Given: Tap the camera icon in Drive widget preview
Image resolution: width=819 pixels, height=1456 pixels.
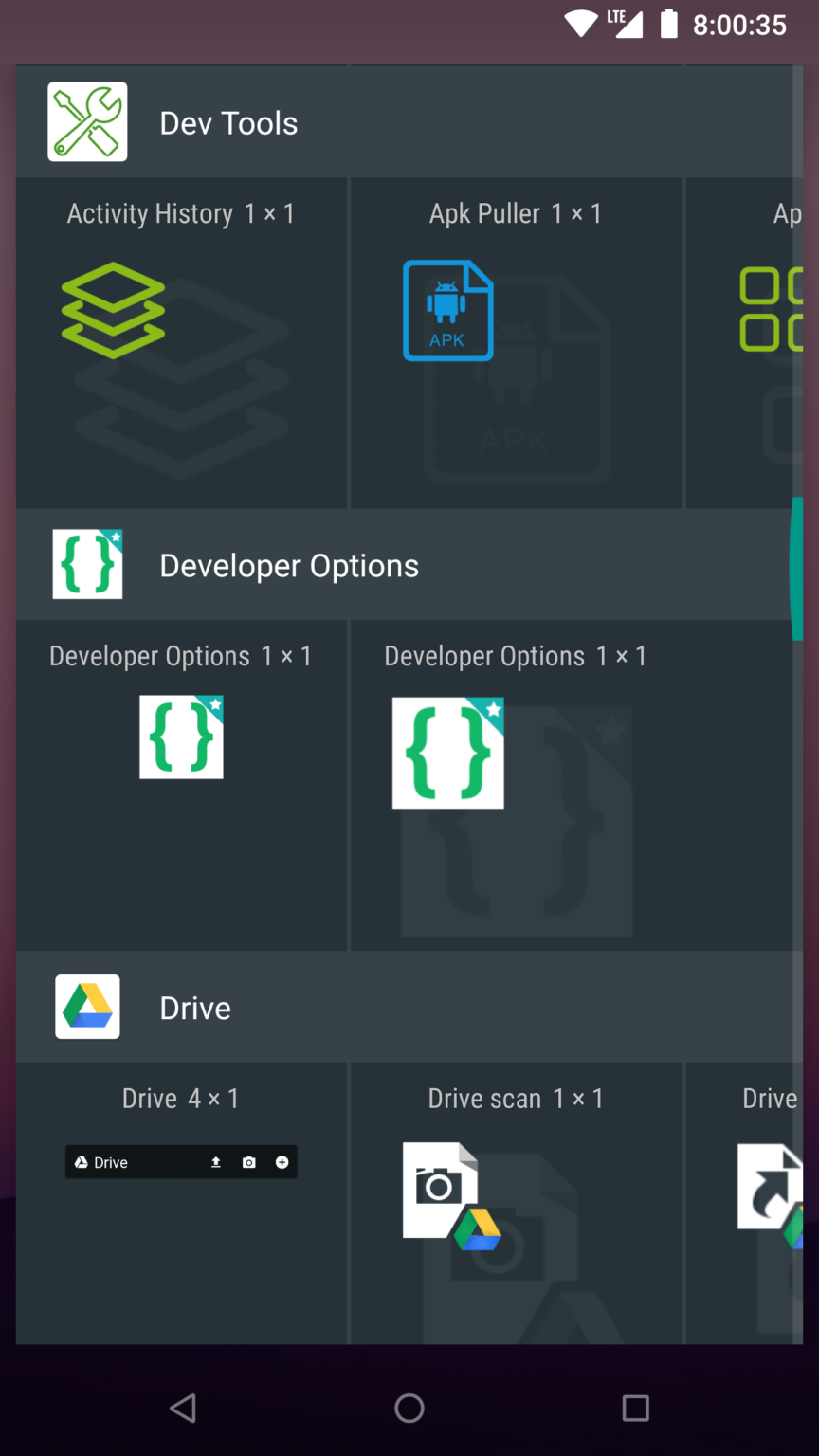Looking at the screenshot, I should point(249,1162).
